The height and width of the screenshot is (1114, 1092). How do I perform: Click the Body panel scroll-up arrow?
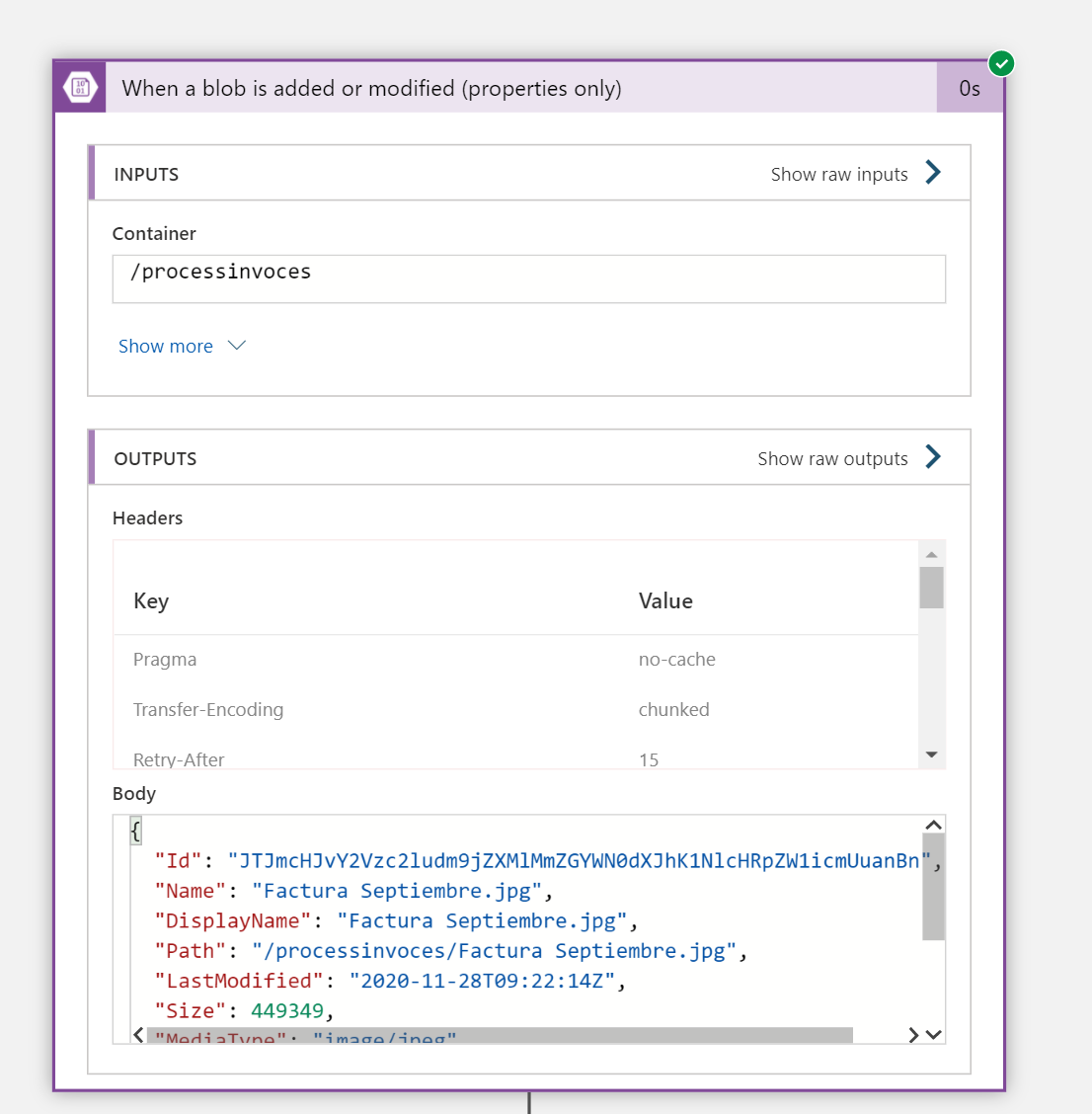(933, 826)
